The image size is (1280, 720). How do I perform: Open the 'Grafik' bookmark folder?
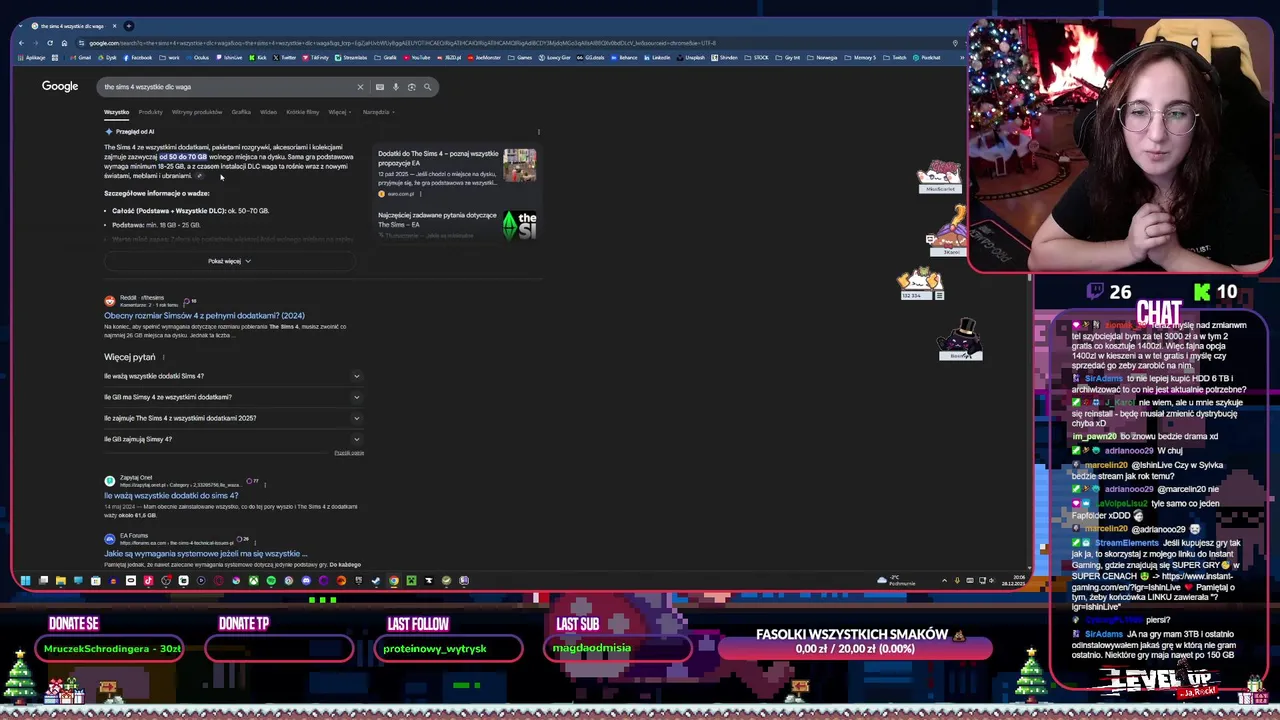tap(386, 57)
